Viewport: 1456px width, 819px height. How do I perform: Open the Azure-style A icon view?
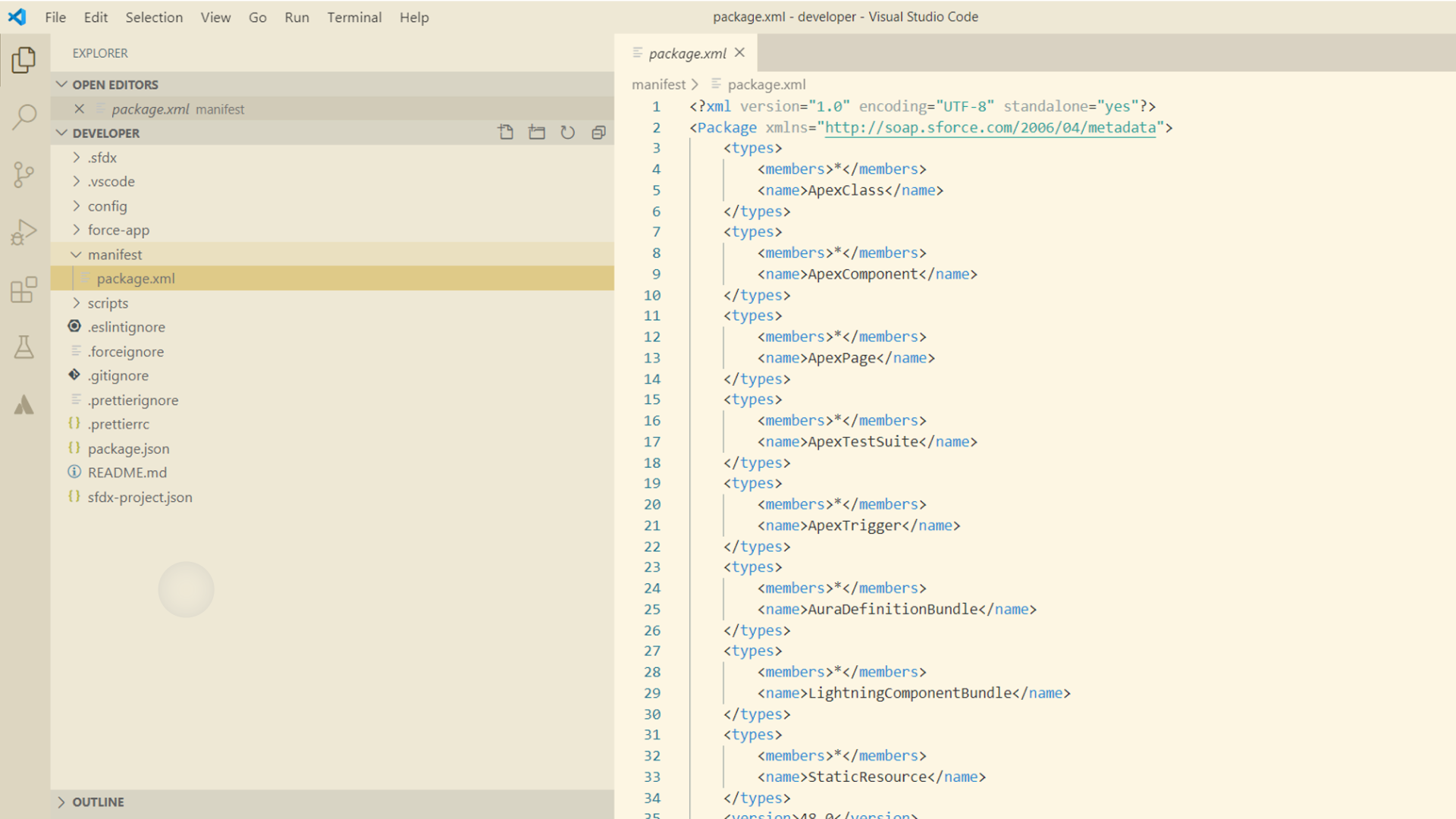(24, 405)
